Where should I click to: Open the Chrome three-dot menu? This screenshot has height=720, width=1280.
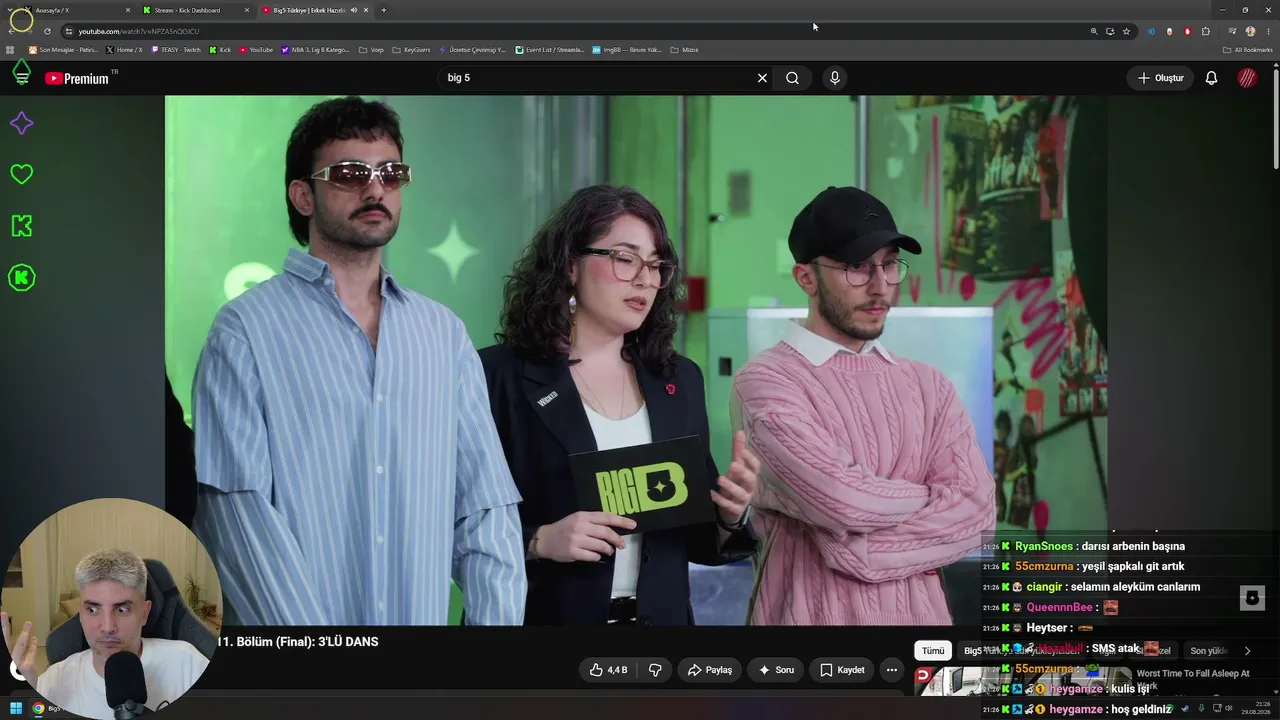(1268, 31)
